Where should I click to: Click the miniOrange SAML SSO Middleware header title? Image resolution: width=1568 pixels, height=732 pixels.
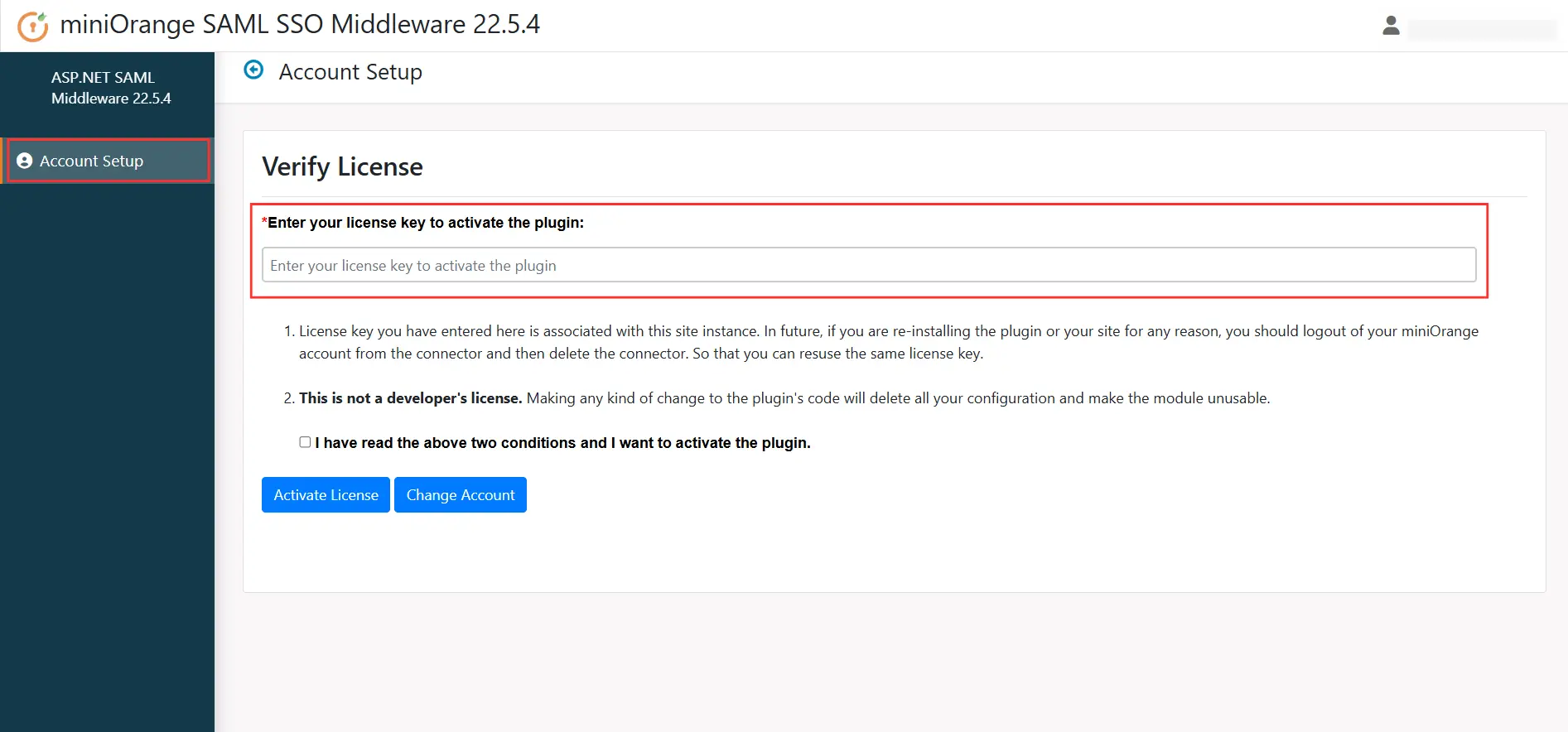pos(300,25)
